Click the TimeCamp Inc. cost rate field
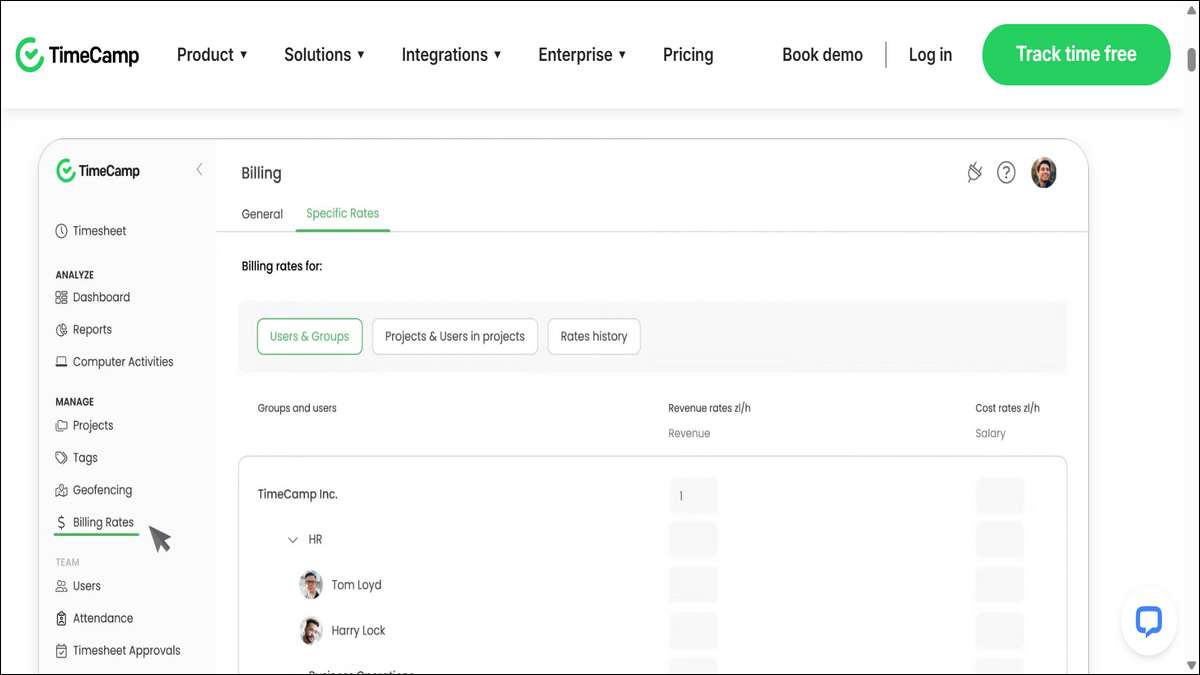The height and width of the screenshot is (675, 1200). coord(1000,496)
